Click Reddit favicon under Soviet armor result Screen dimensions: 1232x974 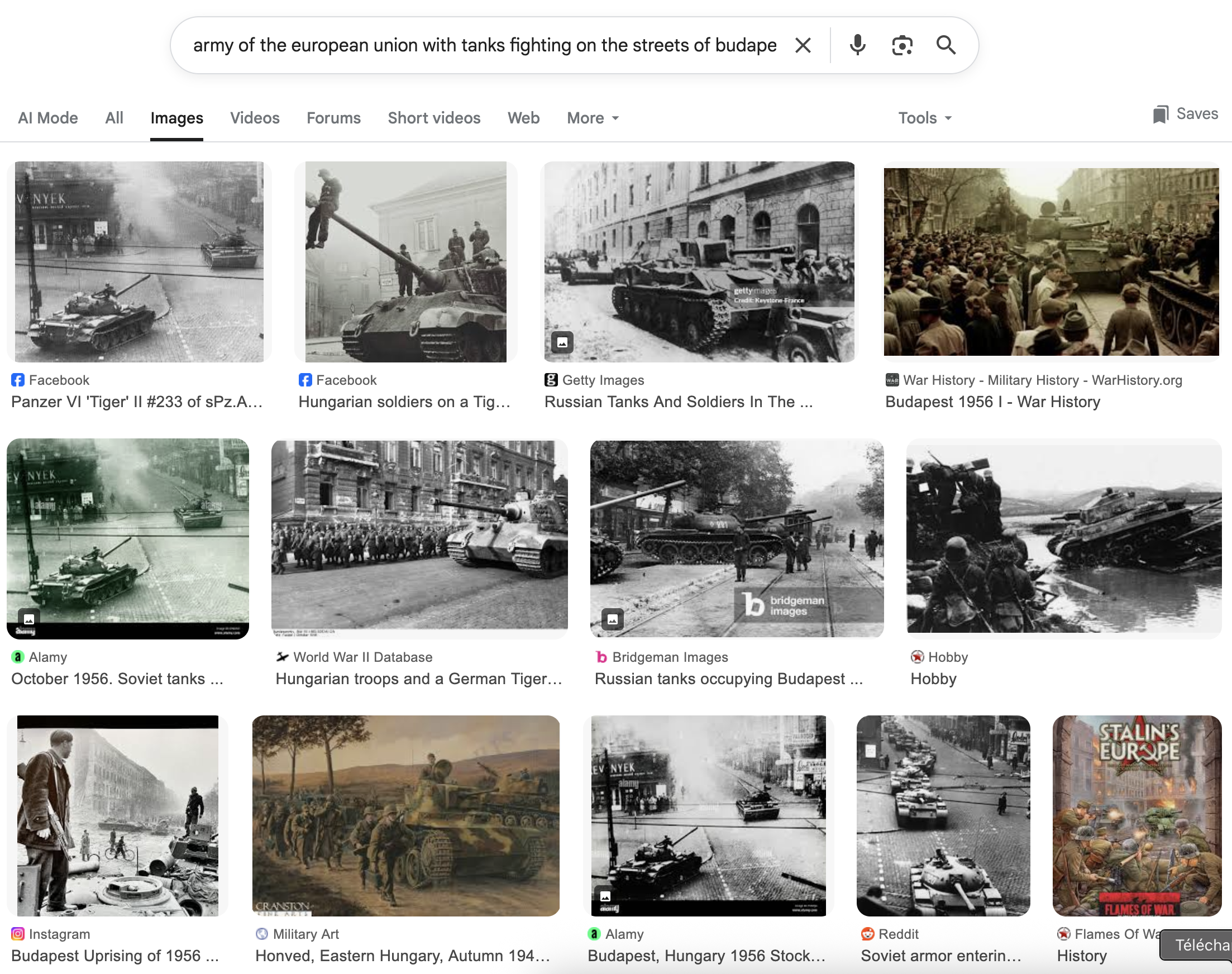pyautogui.click(x=868, y=934)
